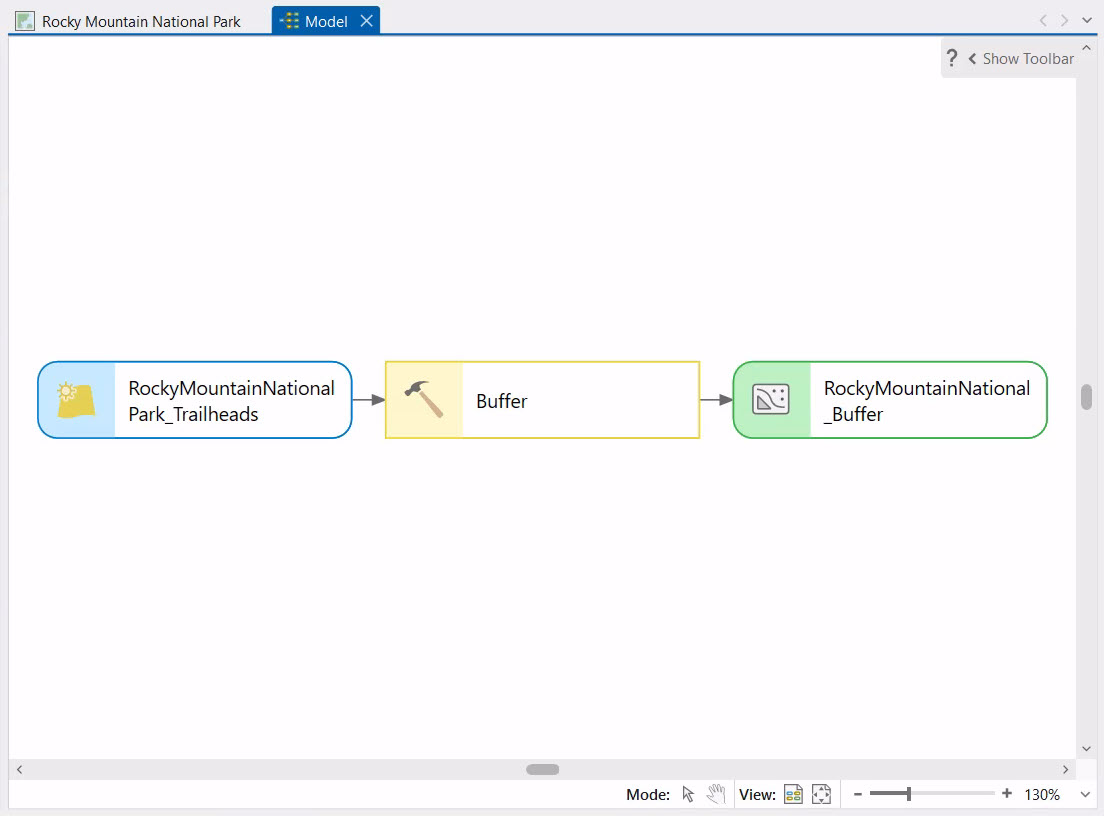
Task: Close the Model tab
Action: (x=367, y=21)
